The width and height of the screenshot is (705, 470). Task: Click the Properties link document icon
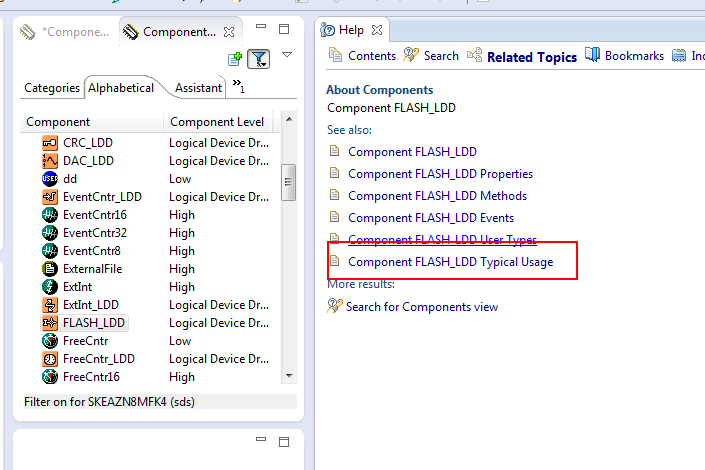[334, 173]
